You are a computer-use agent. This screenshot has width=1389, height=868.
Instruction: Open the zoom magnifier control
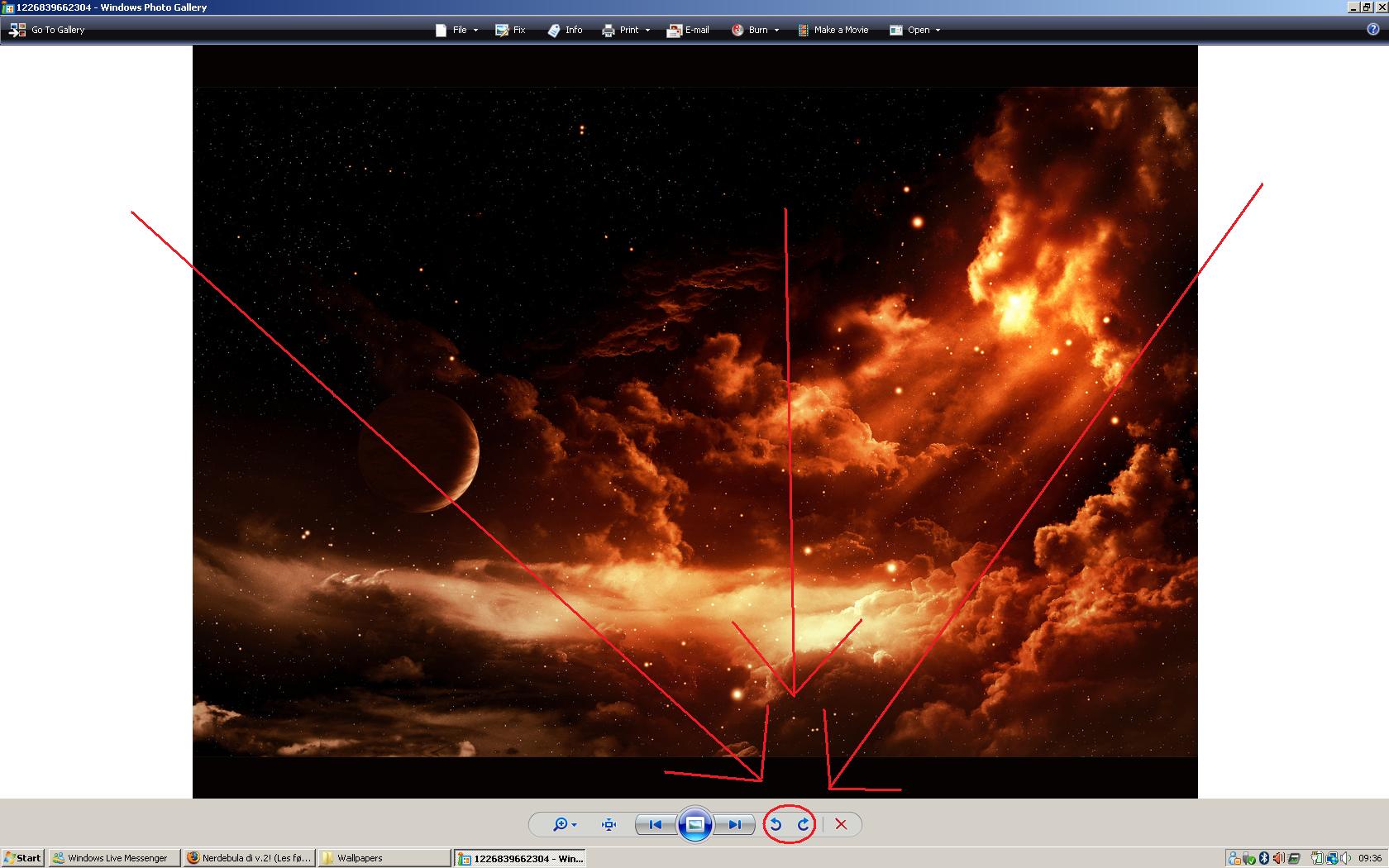pyautogui.click(x=565, y=824)
